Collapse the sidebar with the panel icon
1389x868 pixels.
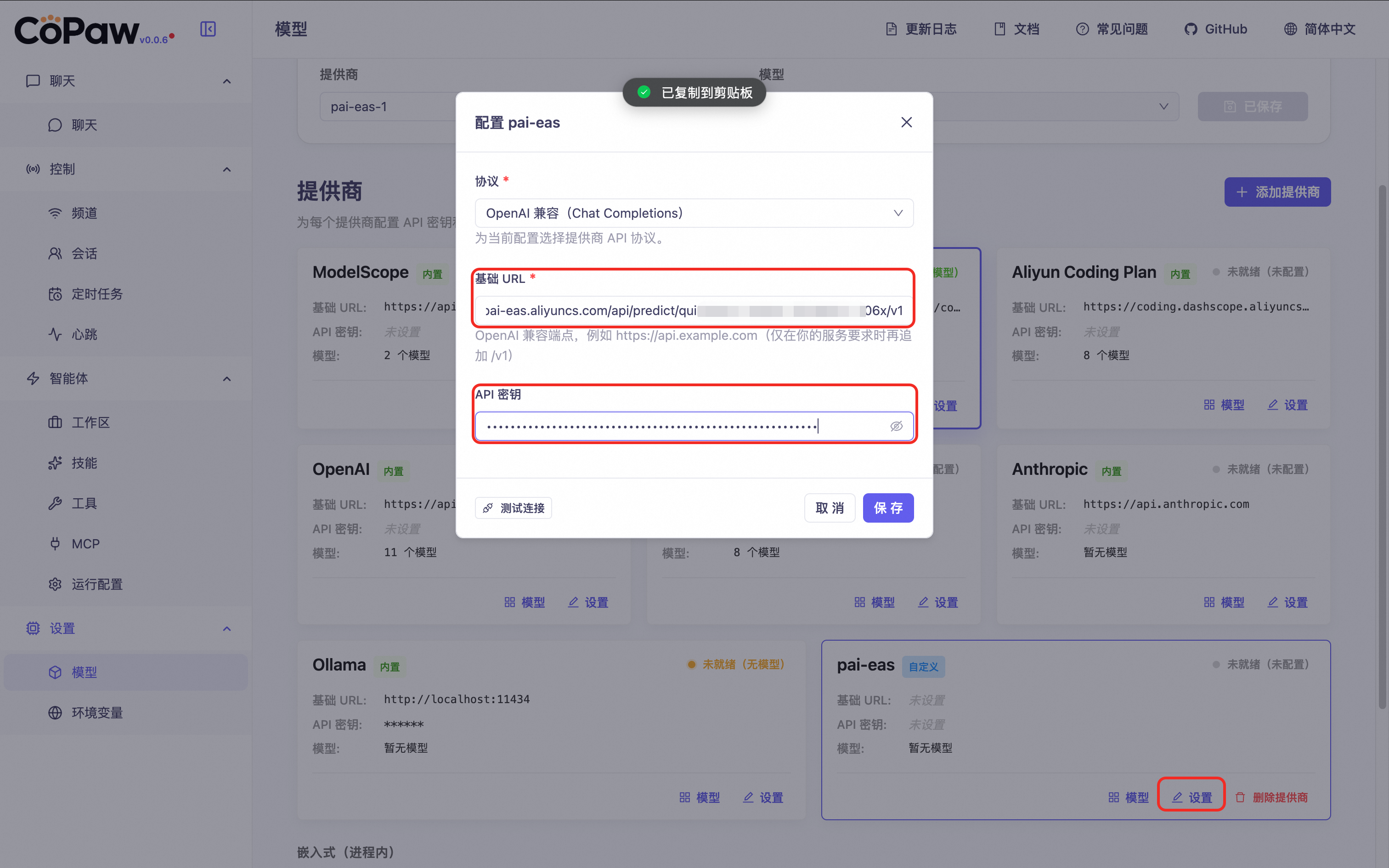(x=208, y=28)
